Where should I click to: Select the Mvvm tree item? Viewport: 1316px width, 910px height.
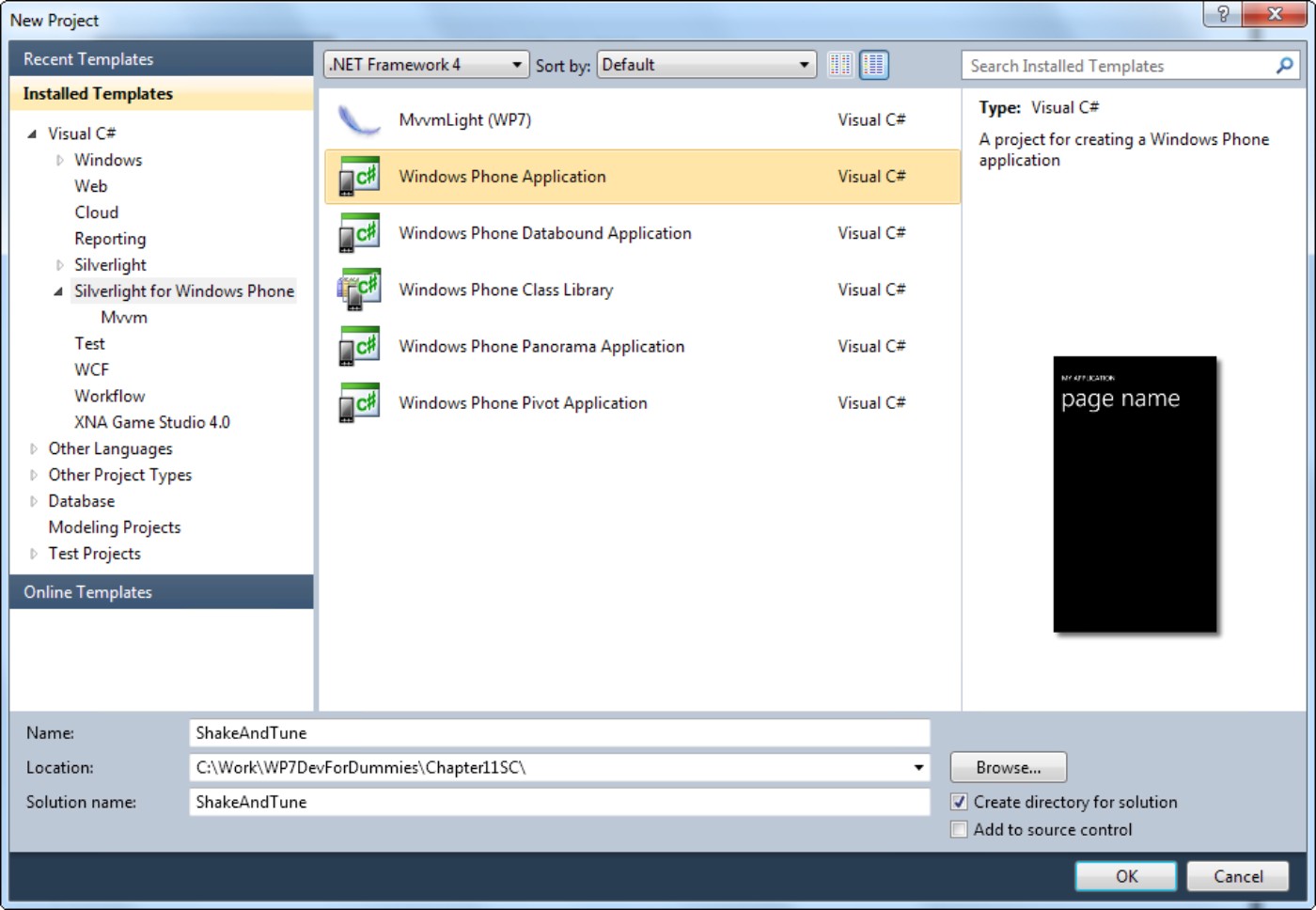tap(124, 318)
